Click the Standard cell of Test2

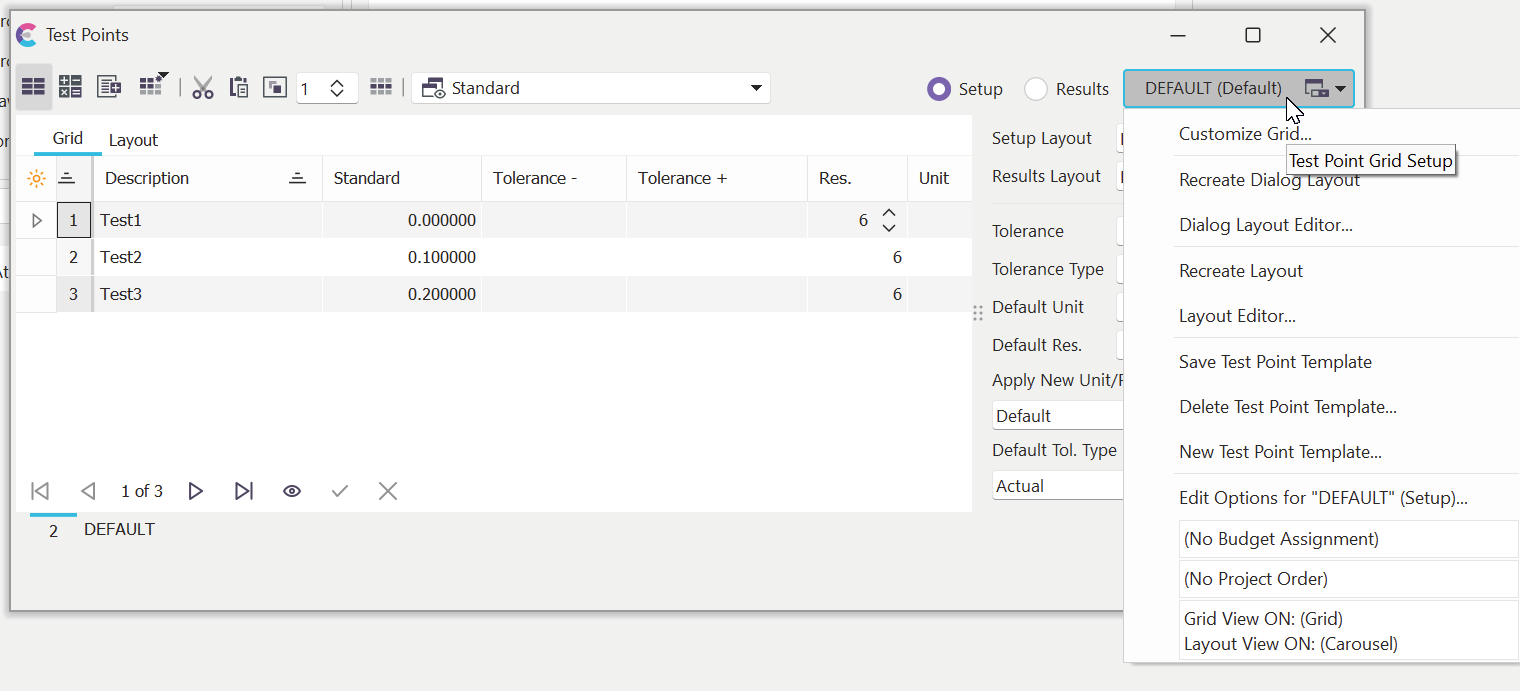402,257
